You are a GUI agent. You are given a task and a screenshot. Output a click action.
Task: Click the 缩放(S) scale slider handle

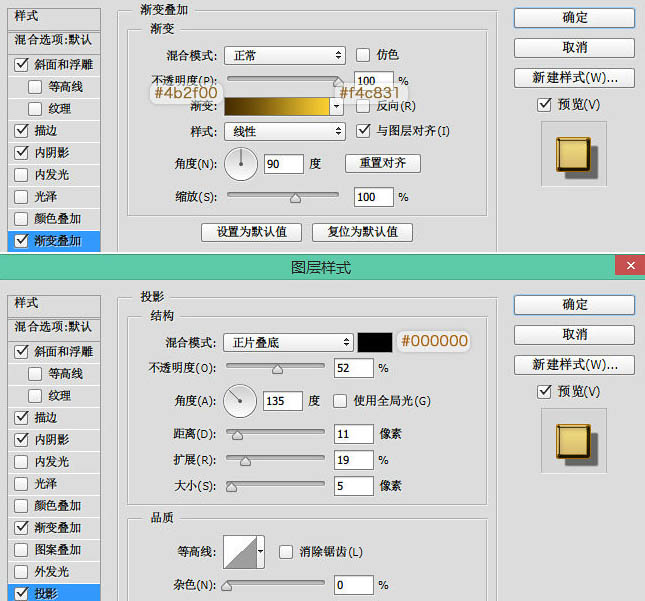coord(295,199)
